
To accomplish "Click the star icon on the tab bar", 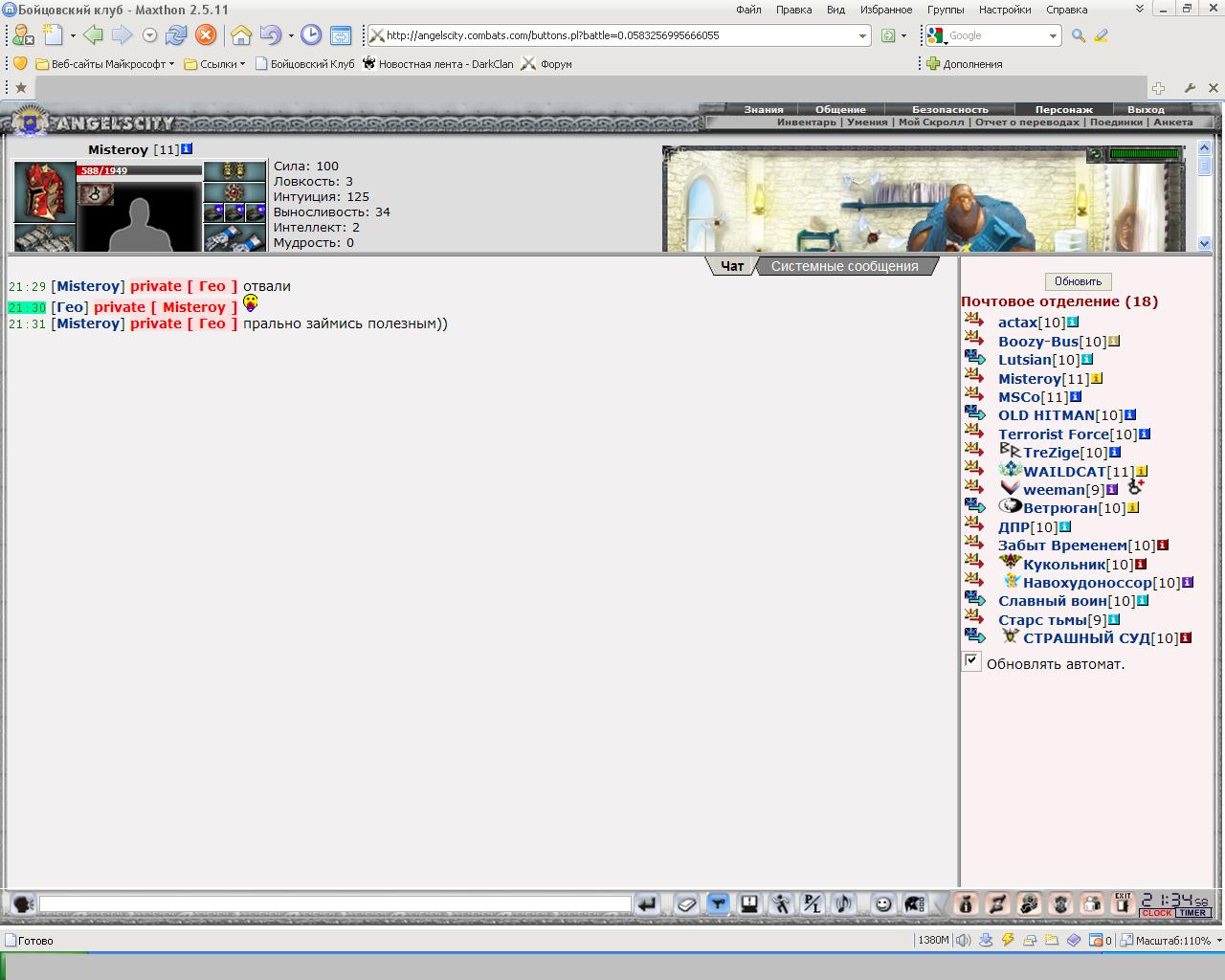I will (20, 88).
